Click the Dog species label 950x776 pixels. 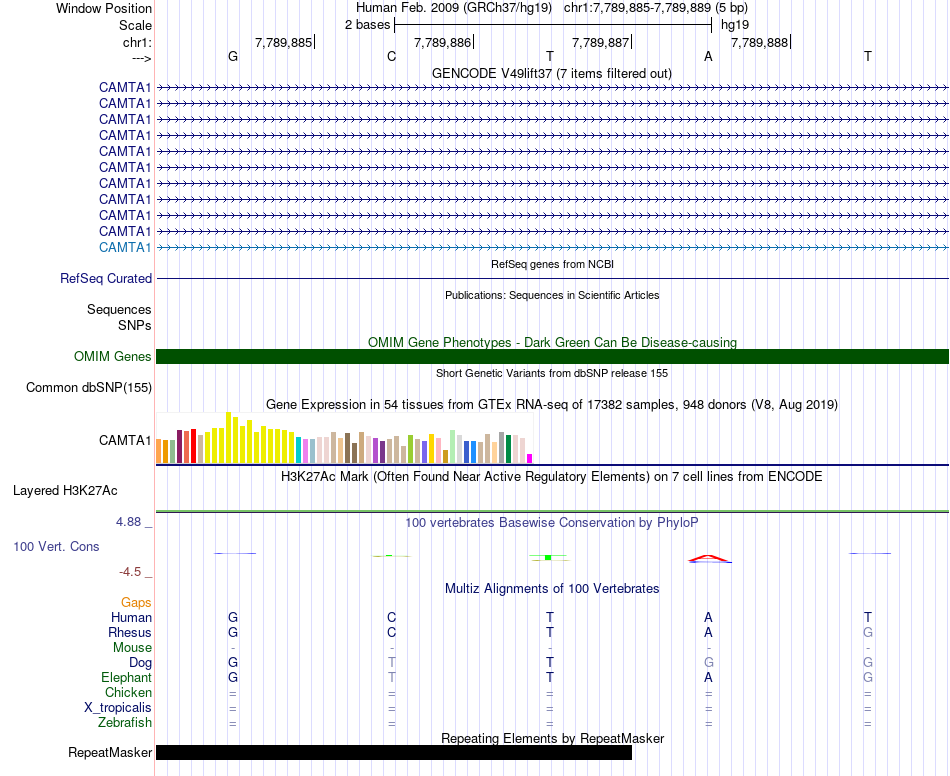[140, 663]
